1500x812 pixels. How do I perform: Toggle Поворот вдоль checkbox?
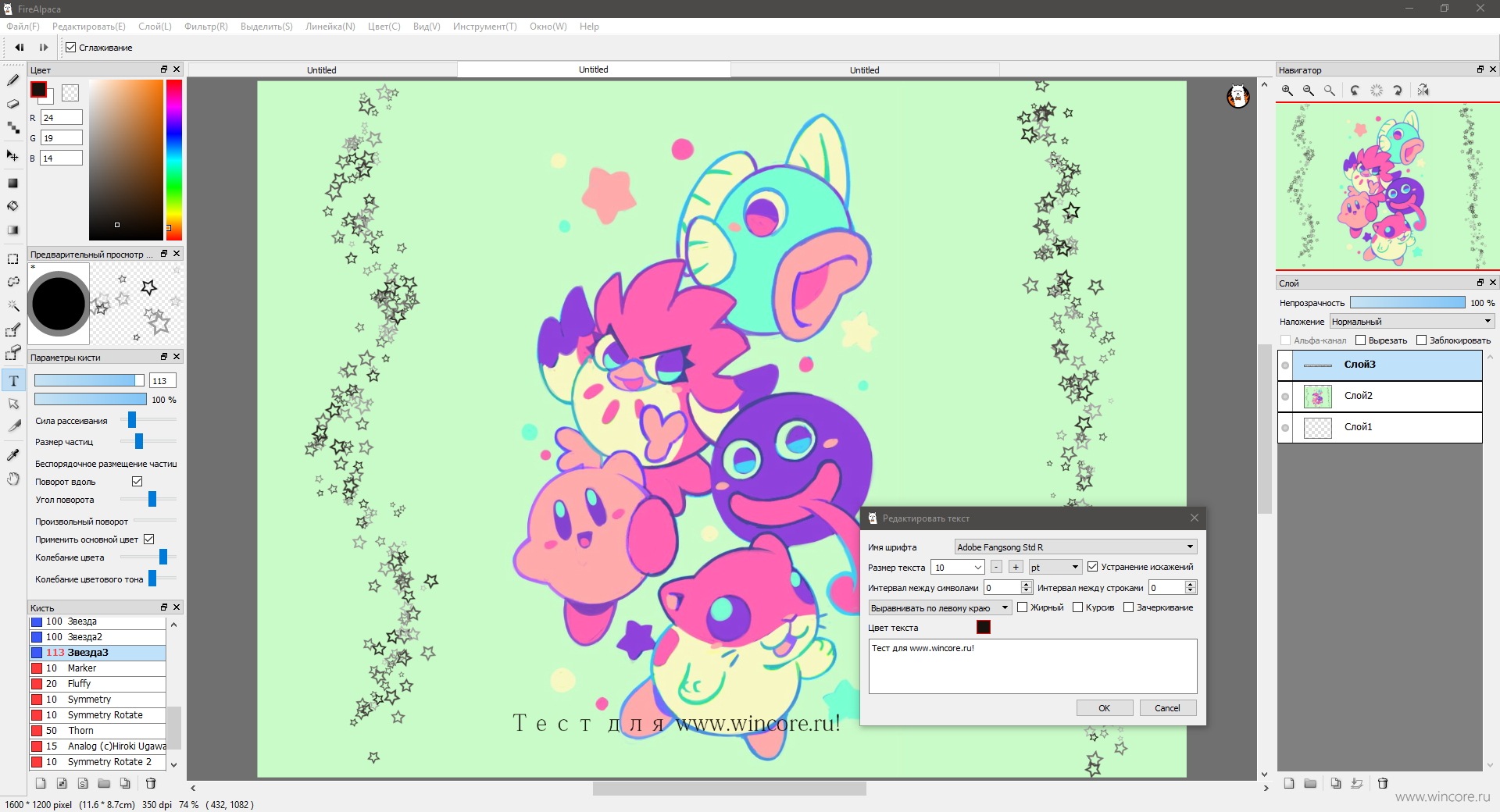click(137, 482)
